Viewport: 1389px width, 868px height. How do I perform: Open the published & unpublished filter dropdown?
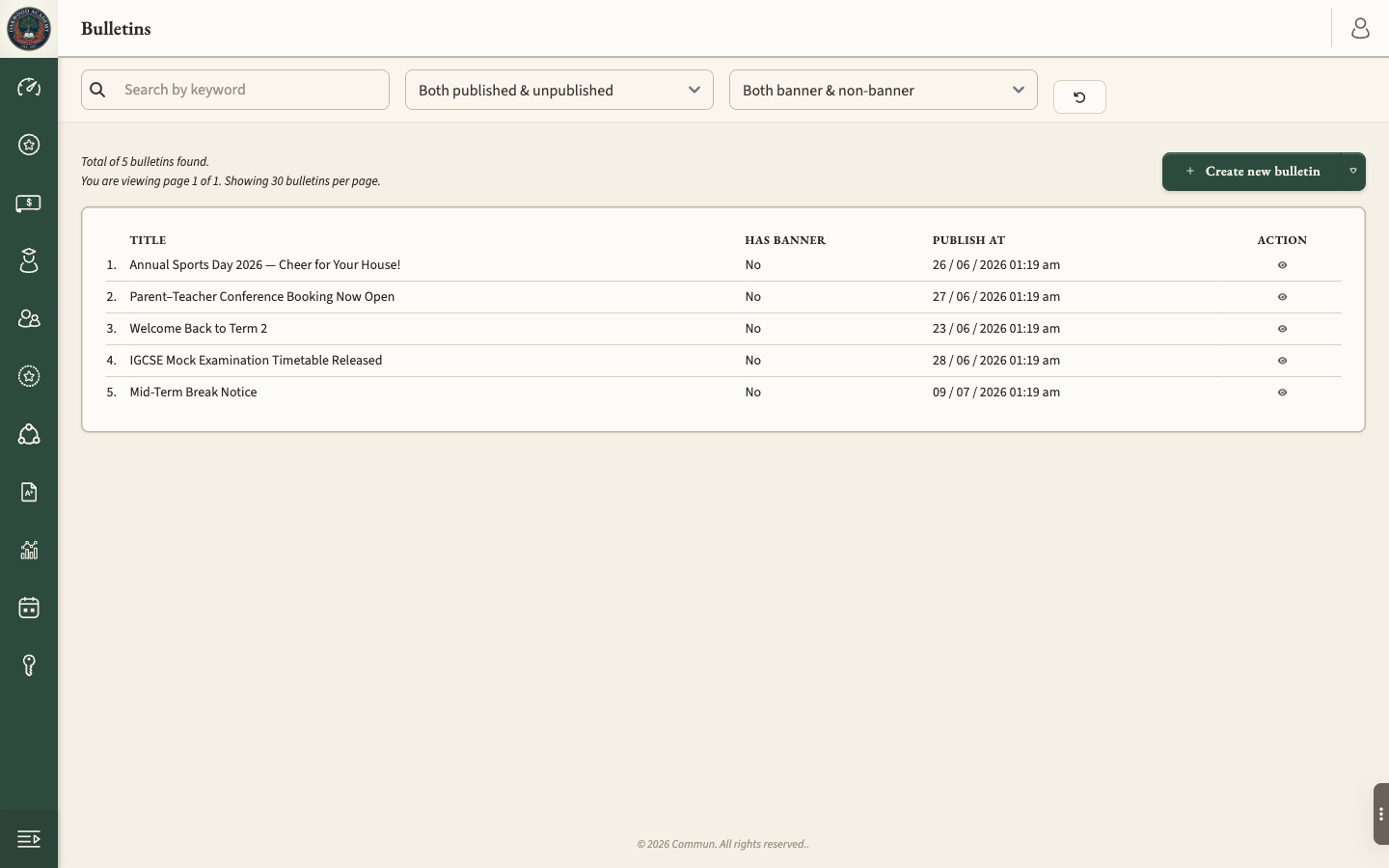[x=559, y=90]
